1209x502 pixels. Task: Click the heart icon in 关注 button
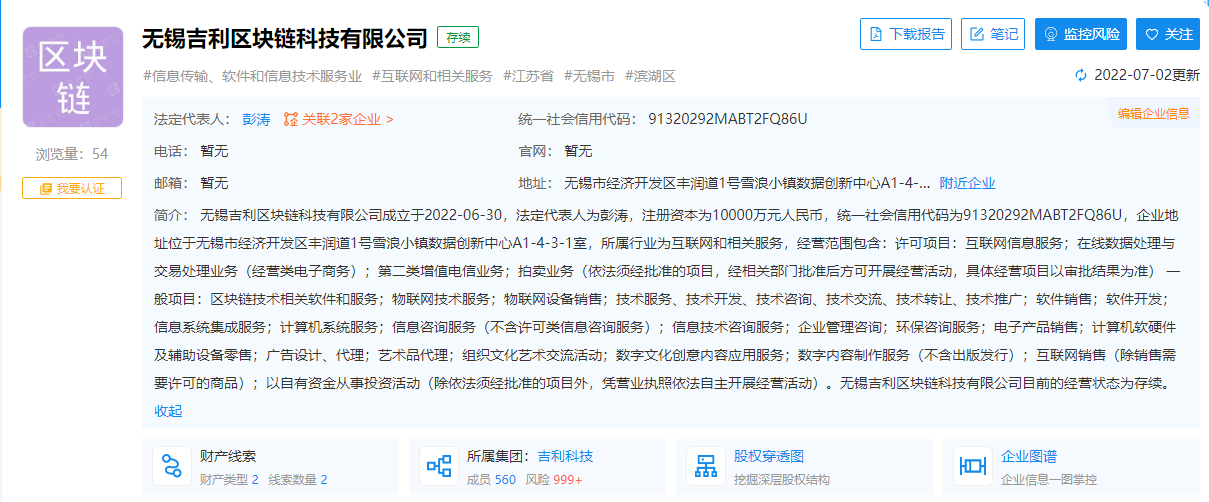point(1152,34)
